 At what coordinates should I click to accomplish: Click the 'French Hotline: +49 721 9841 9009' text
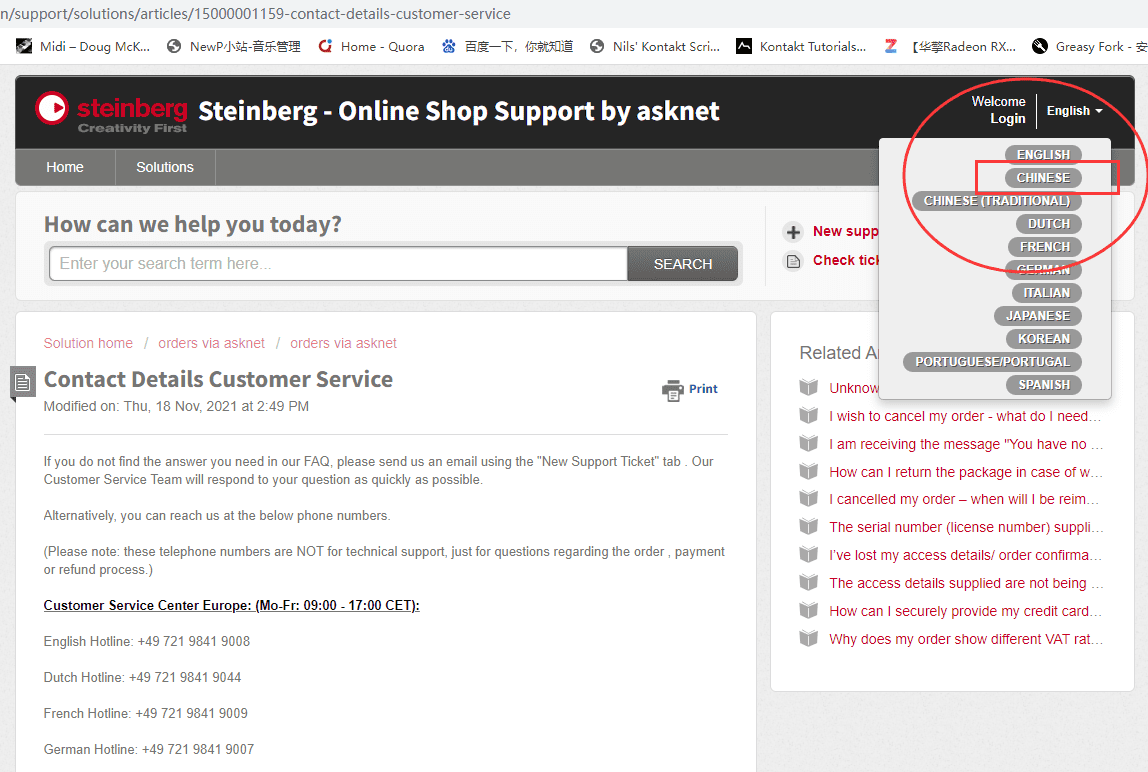coord(146,713)
